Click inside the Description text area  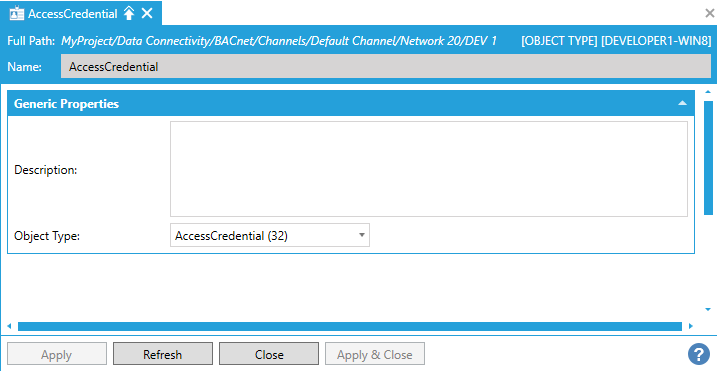click(x=429, y=169)
